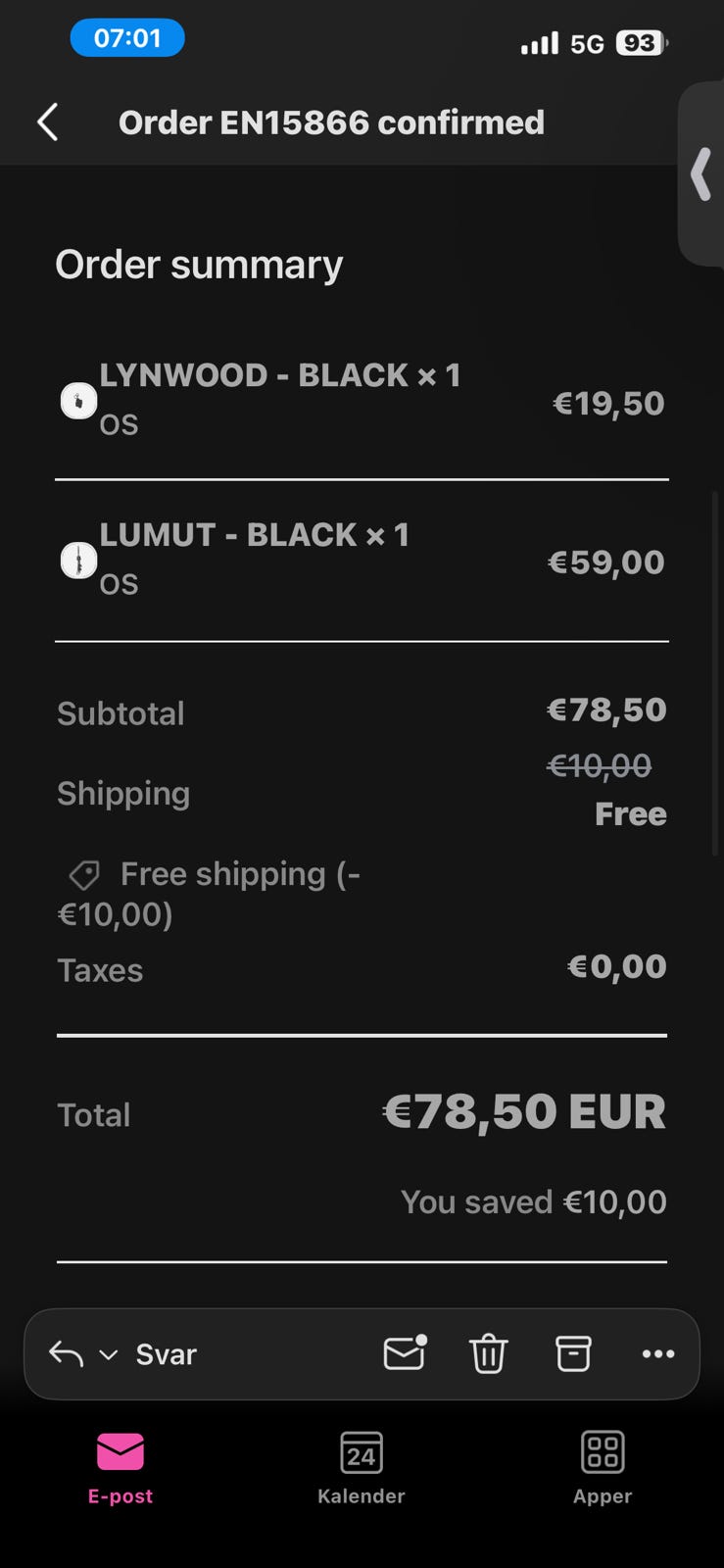
Task: Tap LYNWOOD product thumbnail image
Action: tap(78, 401)
